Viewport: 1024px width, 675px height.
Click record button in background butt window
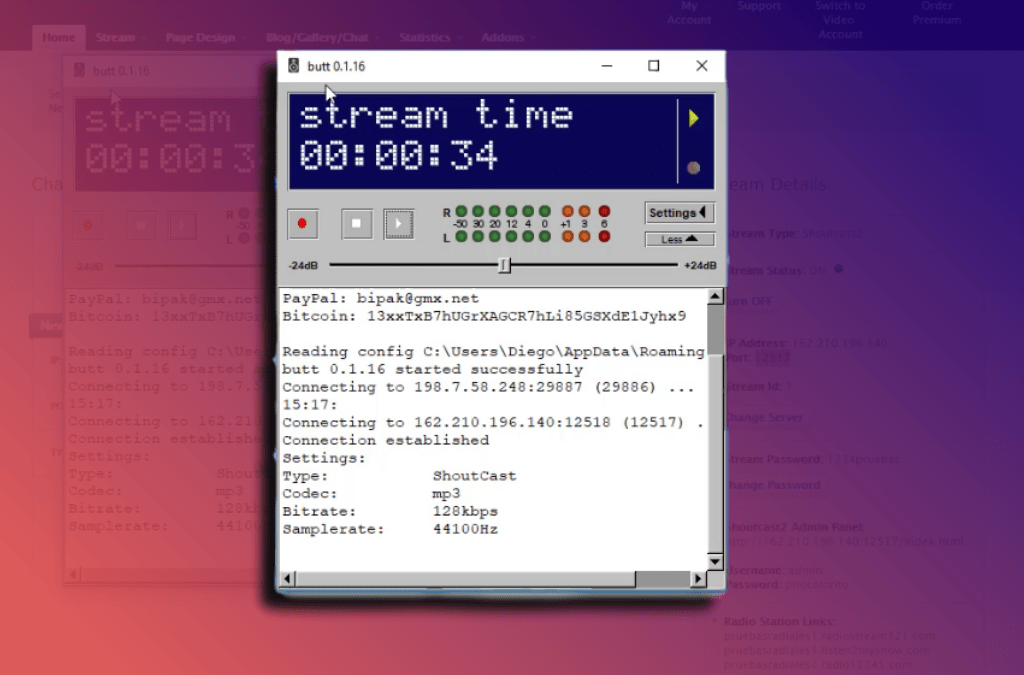(88, 226)
